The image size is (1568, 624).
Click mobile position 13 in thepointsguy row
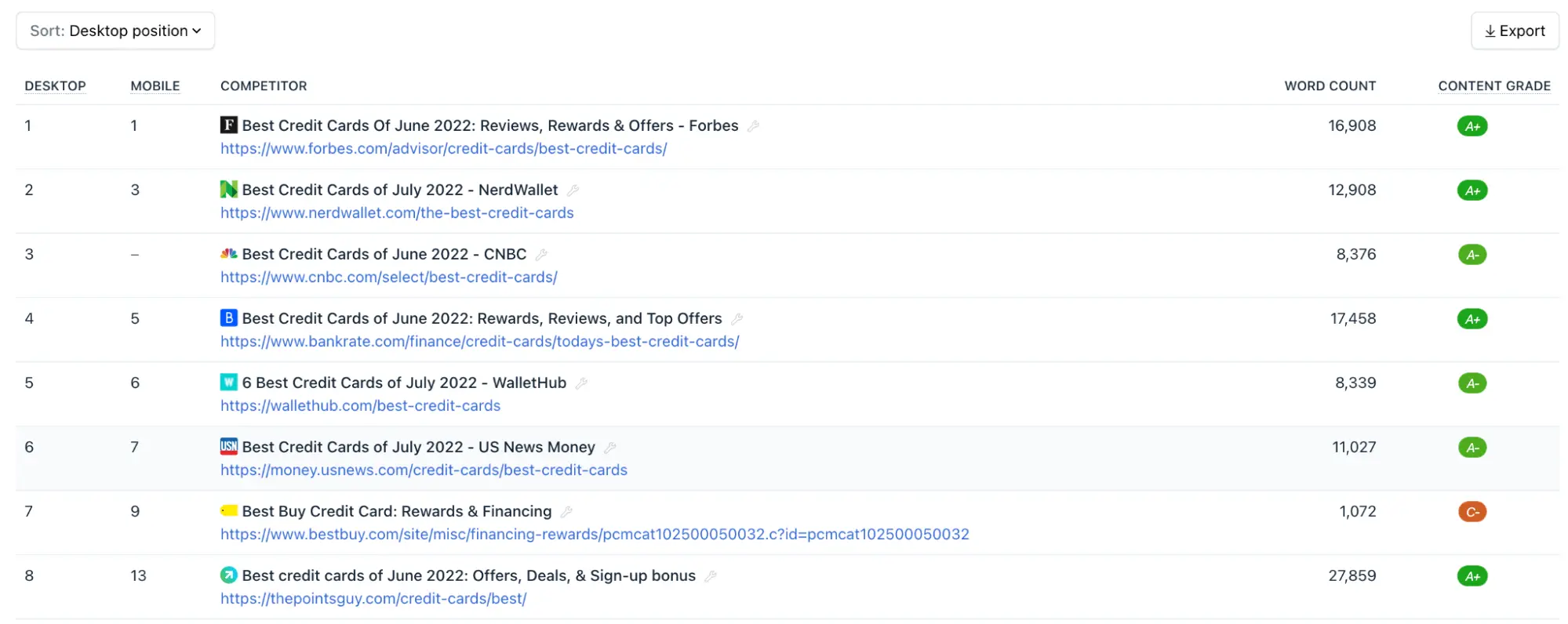(138, 575)
